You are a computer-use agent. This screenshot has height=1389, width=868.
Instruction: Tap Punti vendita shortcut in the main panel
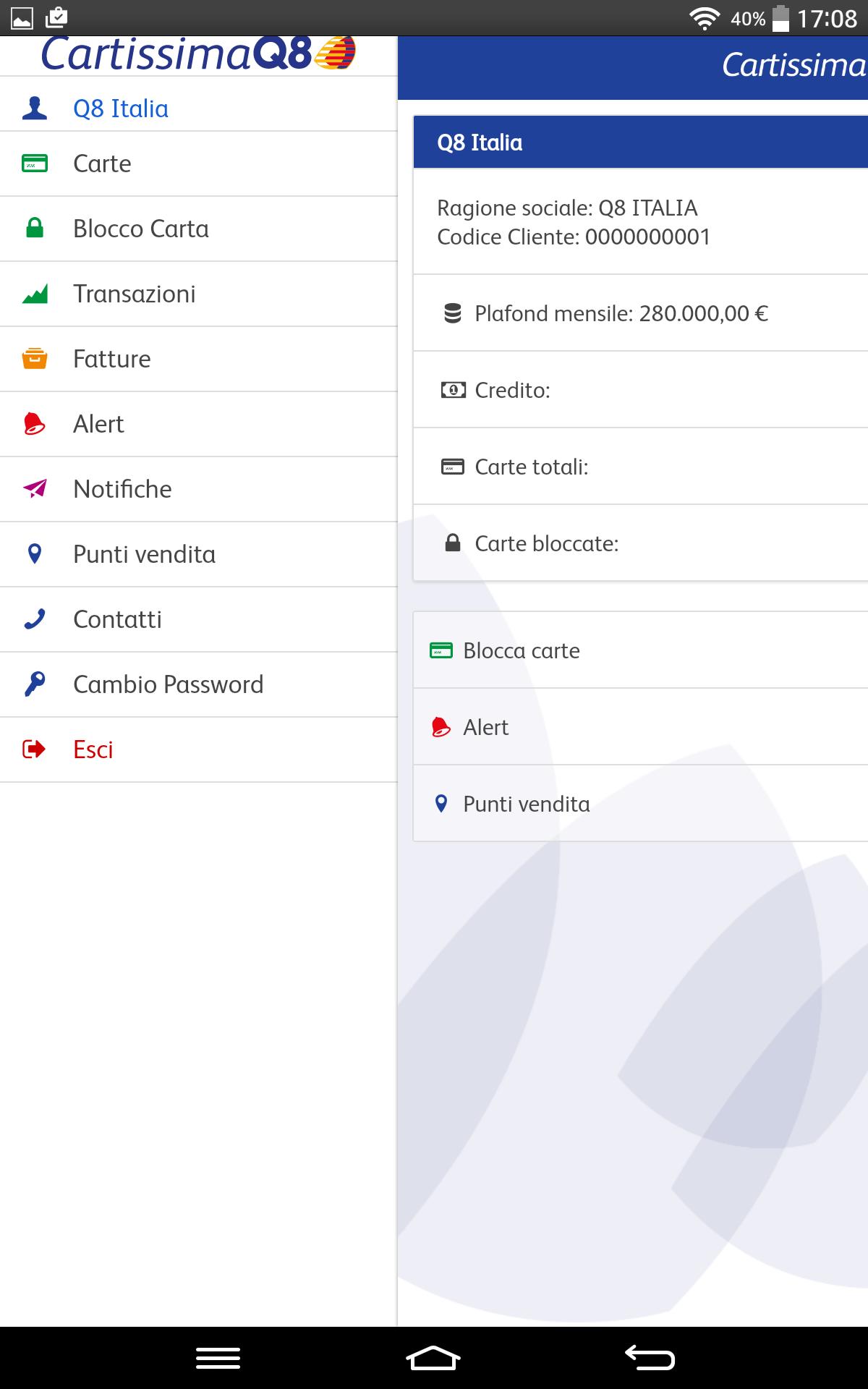pos(640,804)
